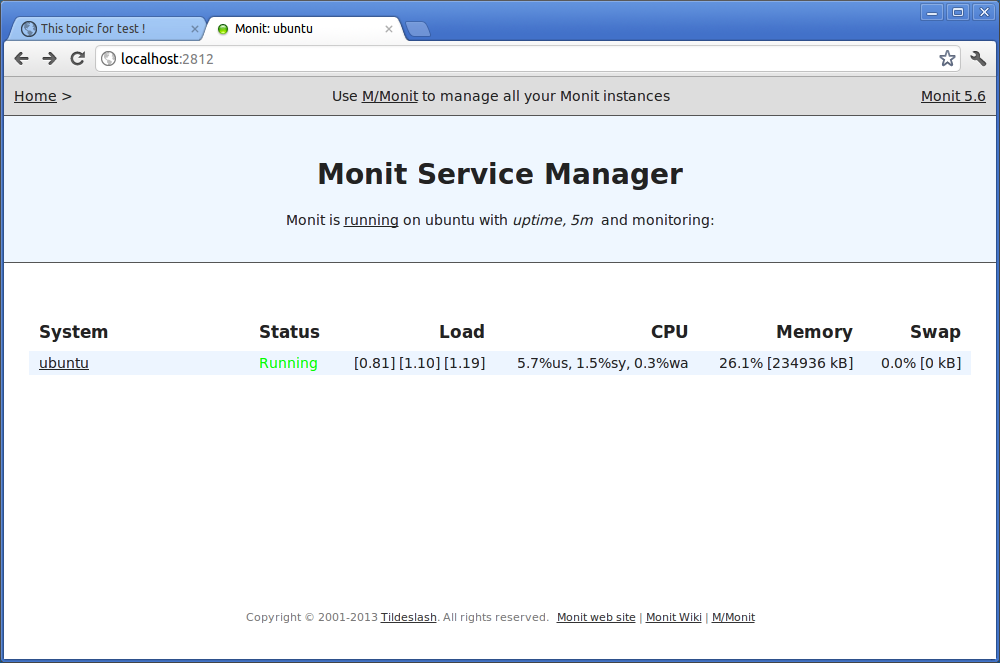Image resolution: width=1000 pixels, height=663 pixels.
Task: Select load value '[0.81] [1.10] [1.19]'
Action: coord(420,363)
